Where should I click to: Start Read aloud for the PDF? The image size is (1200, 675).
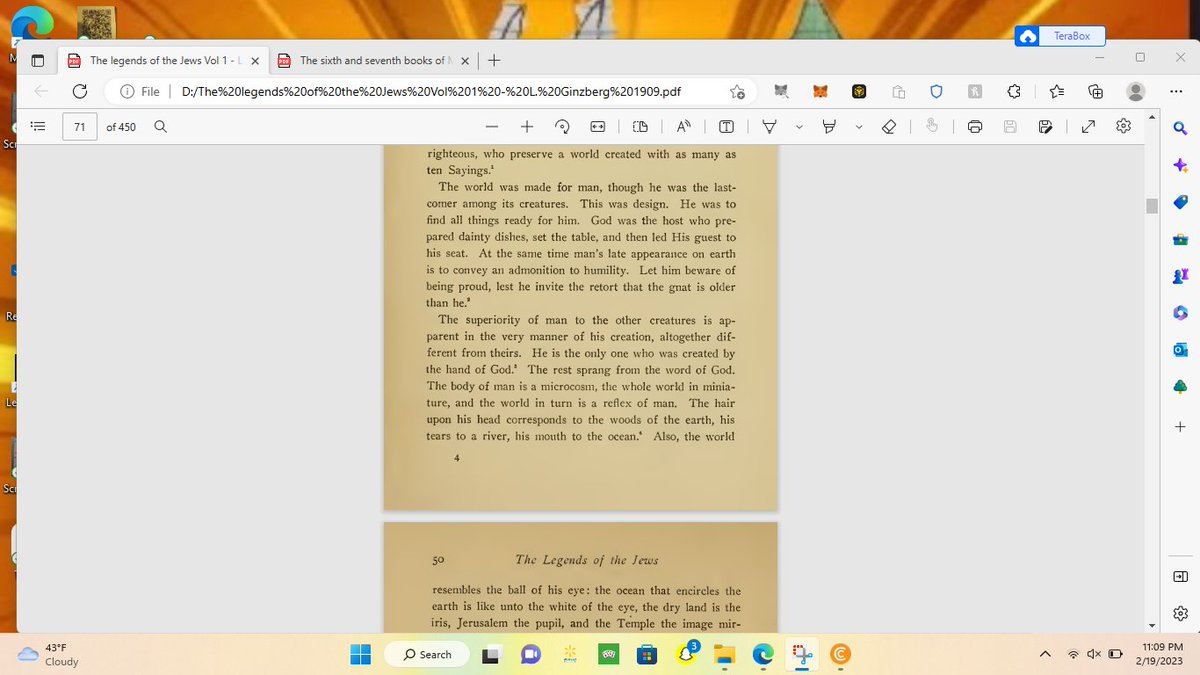684,127
